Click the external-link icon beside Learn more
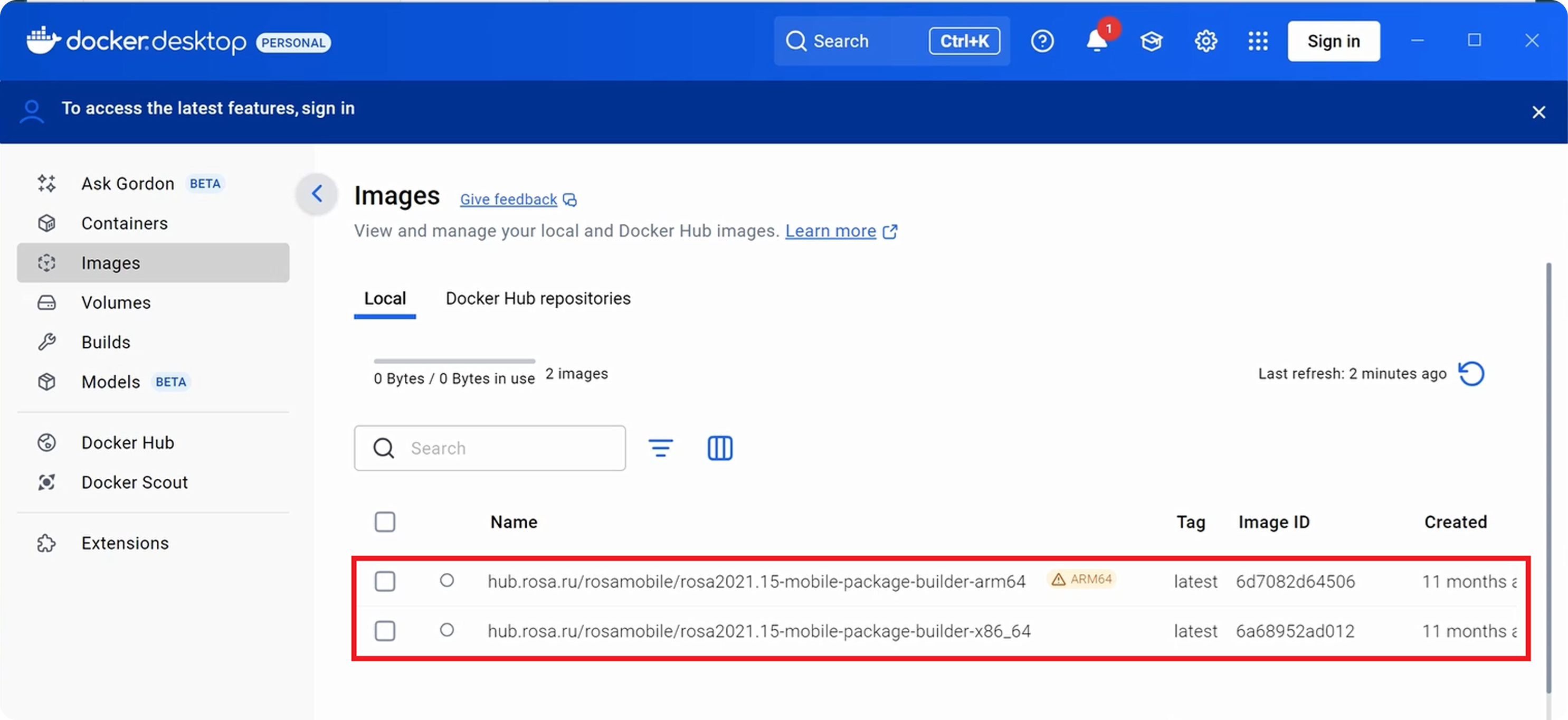1568x720 pixels. click(x=889, y=231)
